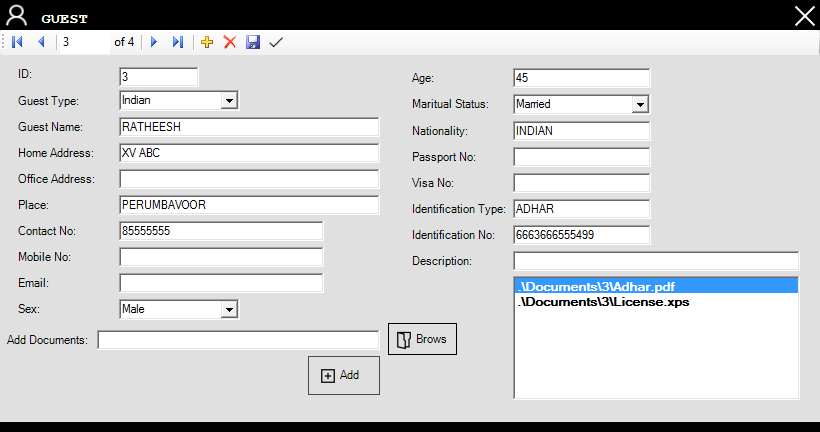
Task: Go to the first guest record
Action: (x=17, y=42)
